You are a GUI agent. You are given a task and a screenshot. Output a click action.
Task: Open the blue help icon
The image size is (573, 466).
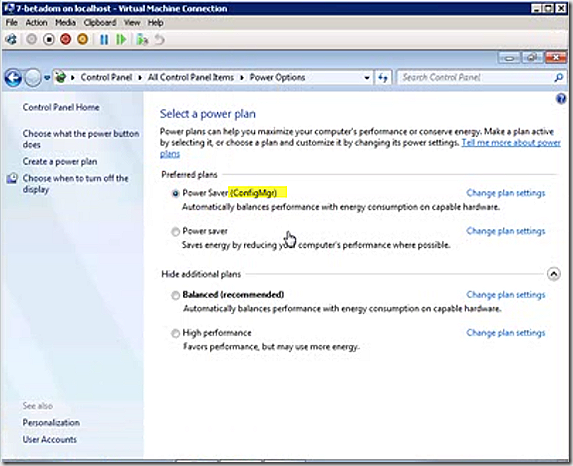click(561, 99)
